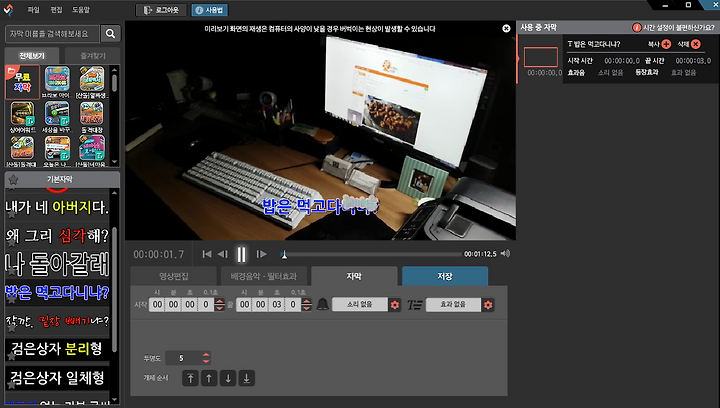
Task: Pause the video playback
Action: (241, 254)
